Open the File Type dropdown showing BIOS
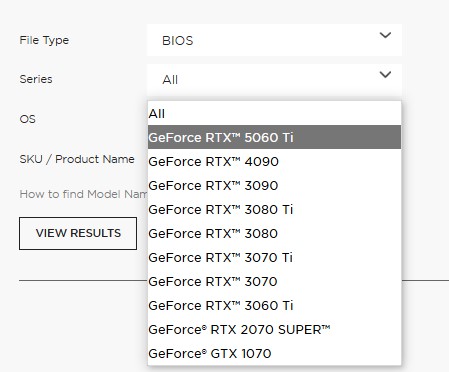This screenshot has width=449, height=372. 274,40
